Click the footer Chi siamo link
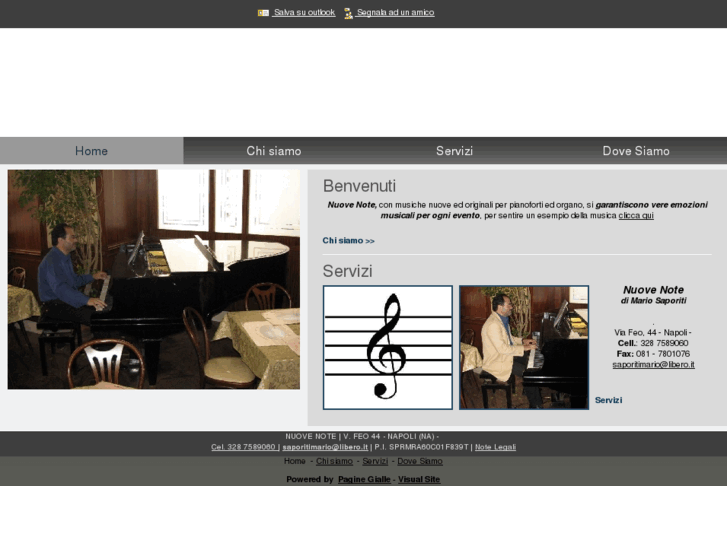The height and width of the screenshot is (545, 727). pyautogui.click(x=334, y=461)
